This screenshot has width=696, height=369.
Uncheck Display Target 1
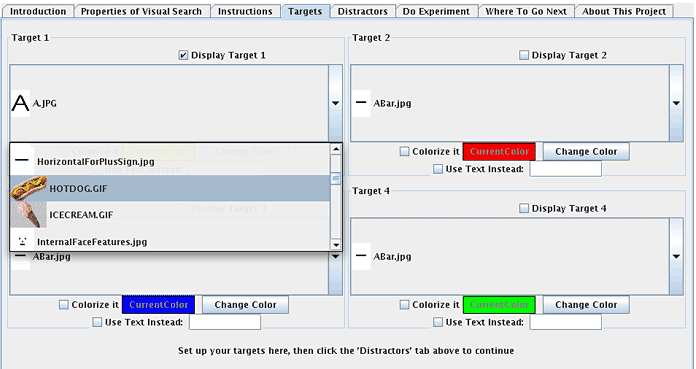coord(183,55)
